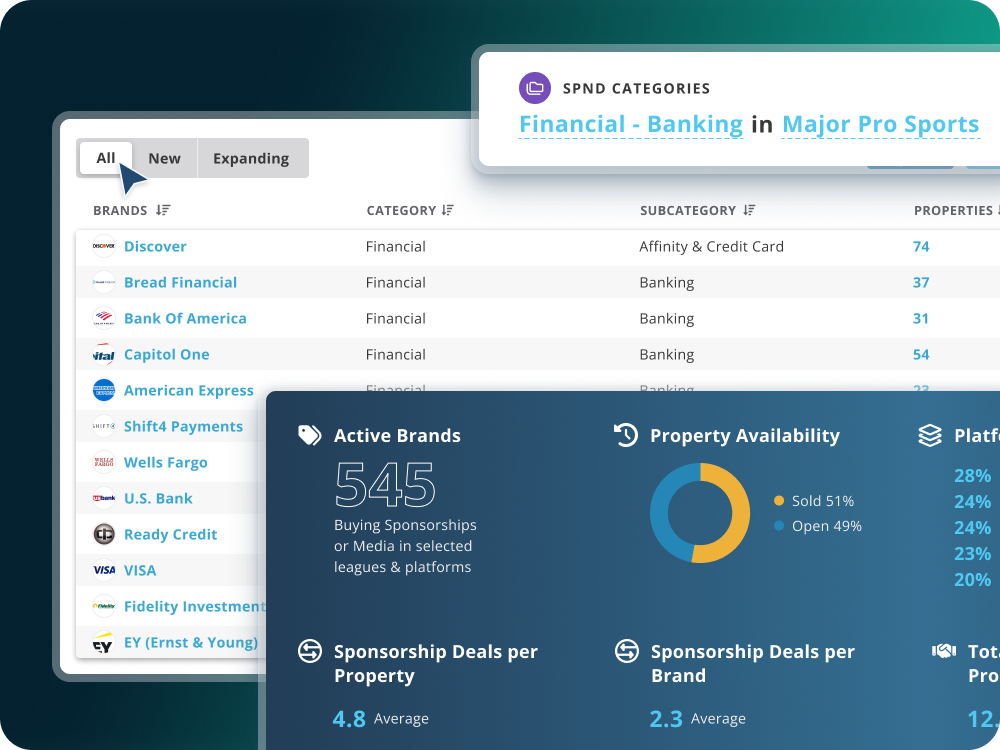
Task: Click the Wells Fargo logo icon
Action: (x=104, y=462)
